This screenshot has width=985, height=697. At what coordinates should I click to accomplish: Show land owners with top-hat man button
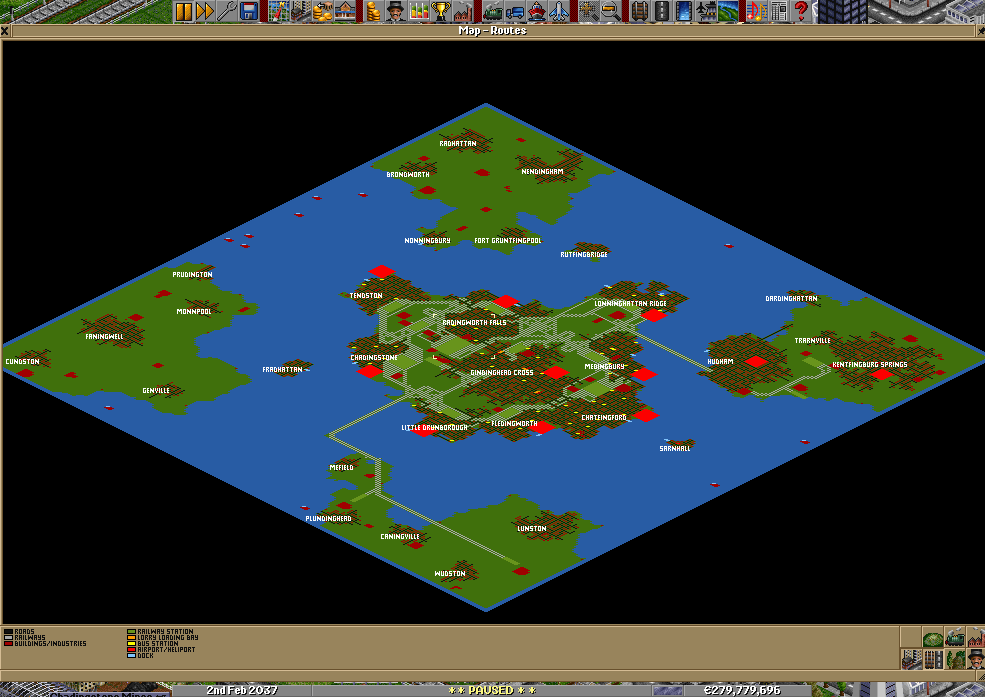tap(976, 659)
